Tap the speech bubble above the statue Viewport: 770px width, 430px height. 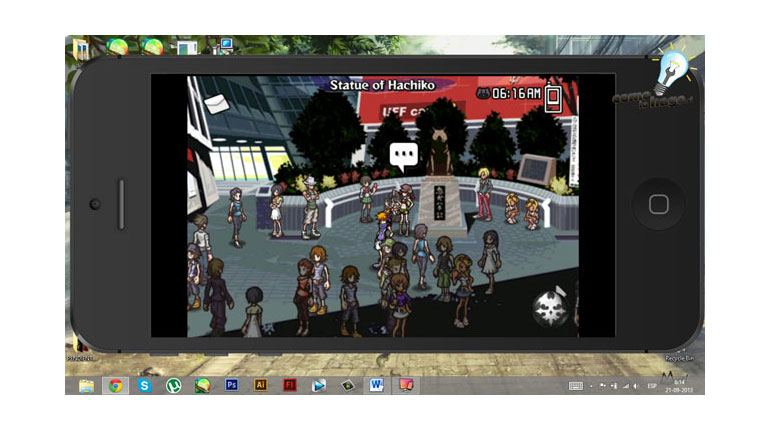point(404,157)
